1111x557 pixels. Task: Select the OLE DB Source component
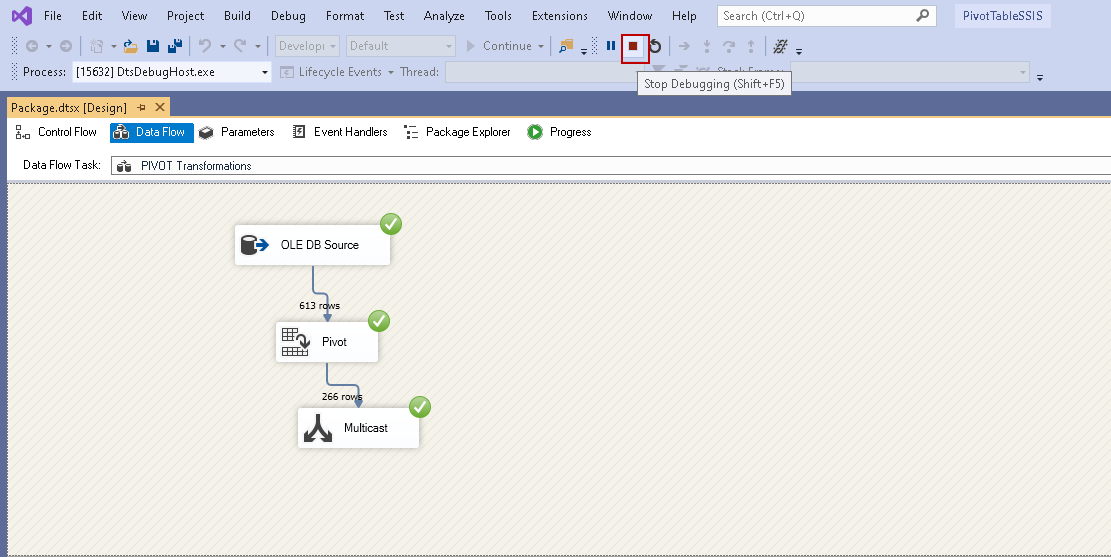click(x=312, y=245)
